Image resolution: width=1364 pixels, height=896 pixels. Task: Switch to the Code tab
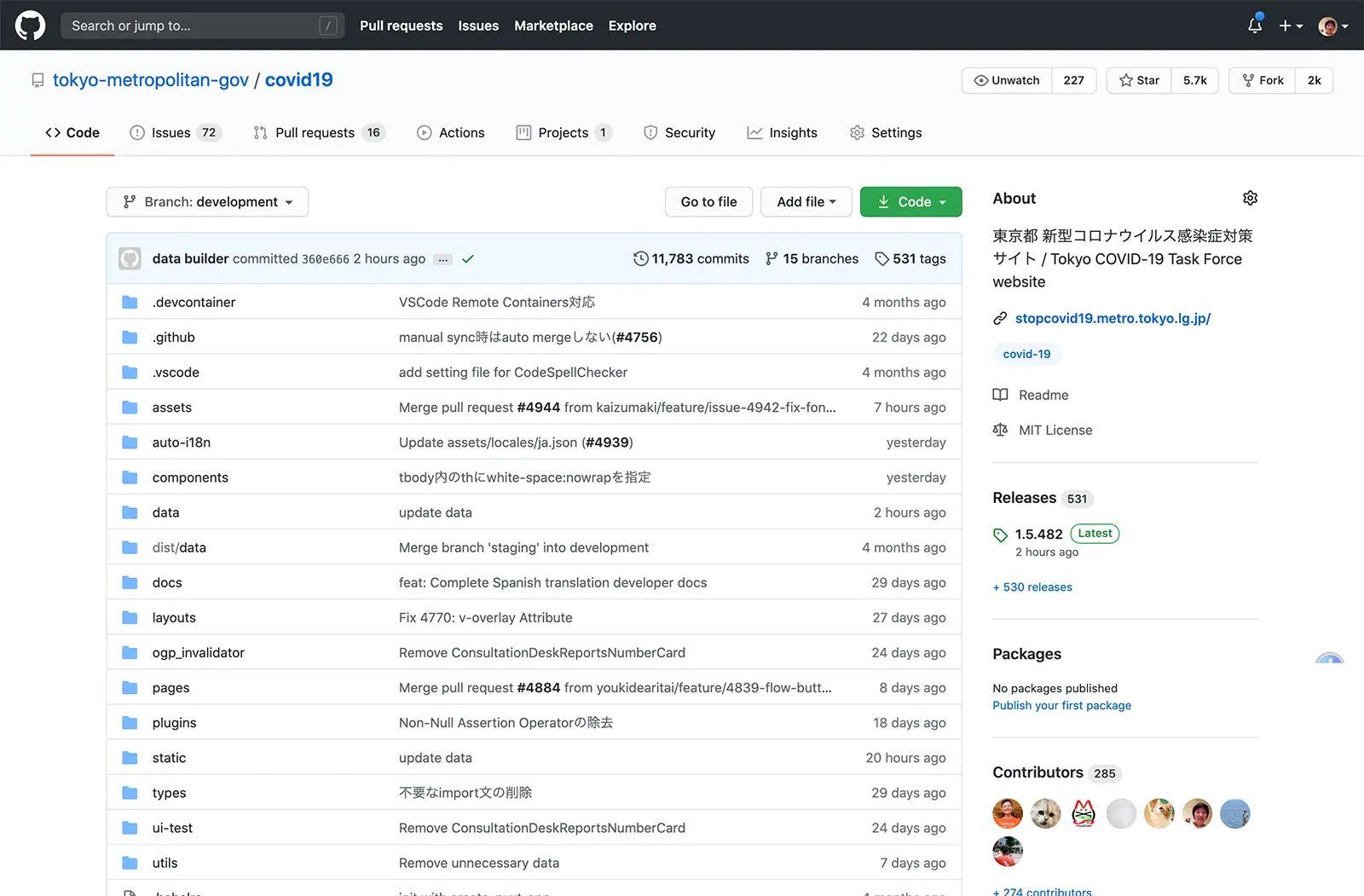coord(72,133)
